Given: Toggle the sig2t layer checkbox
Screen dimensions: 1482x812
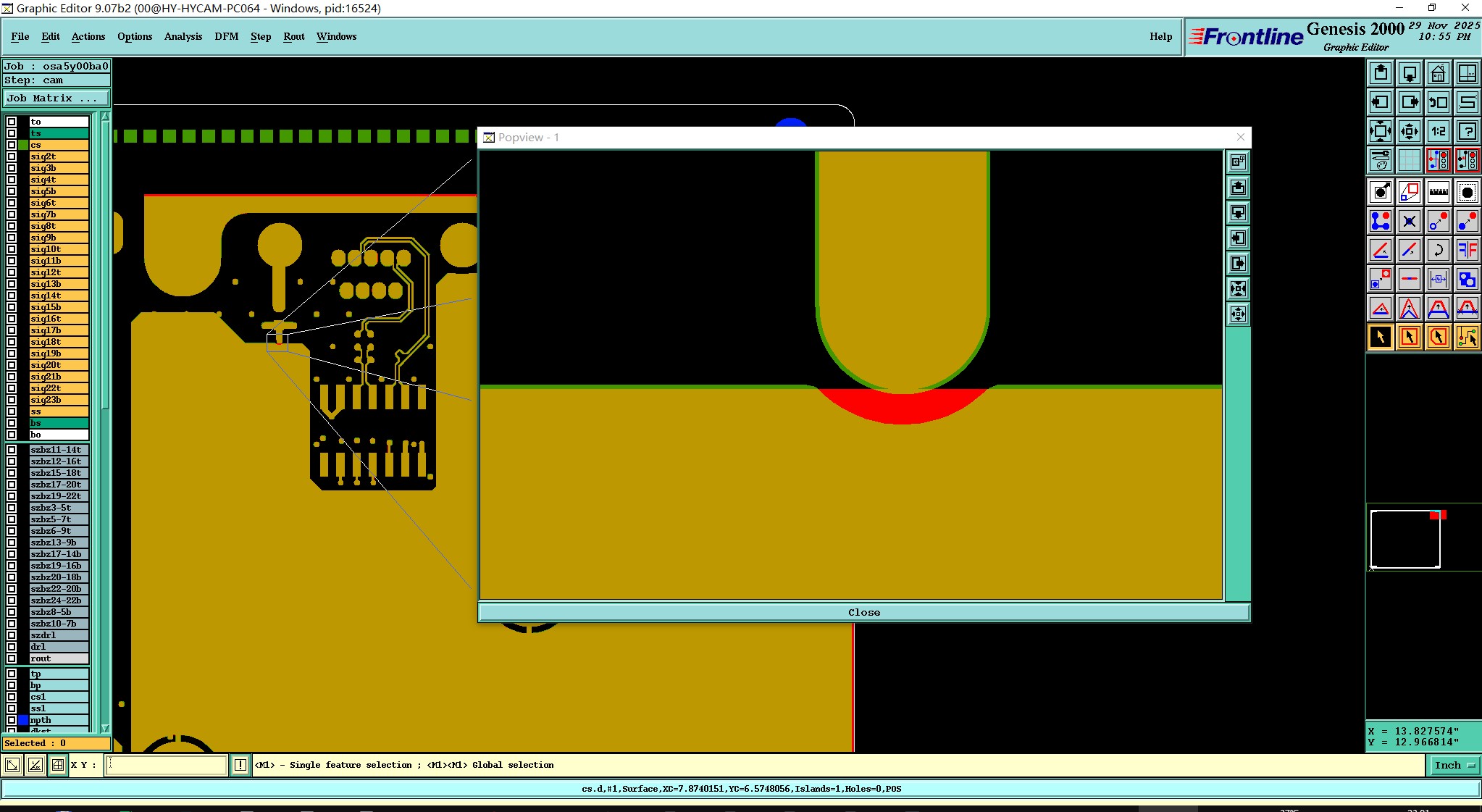Looking at the screenshot, I should [x=12, y=156].
